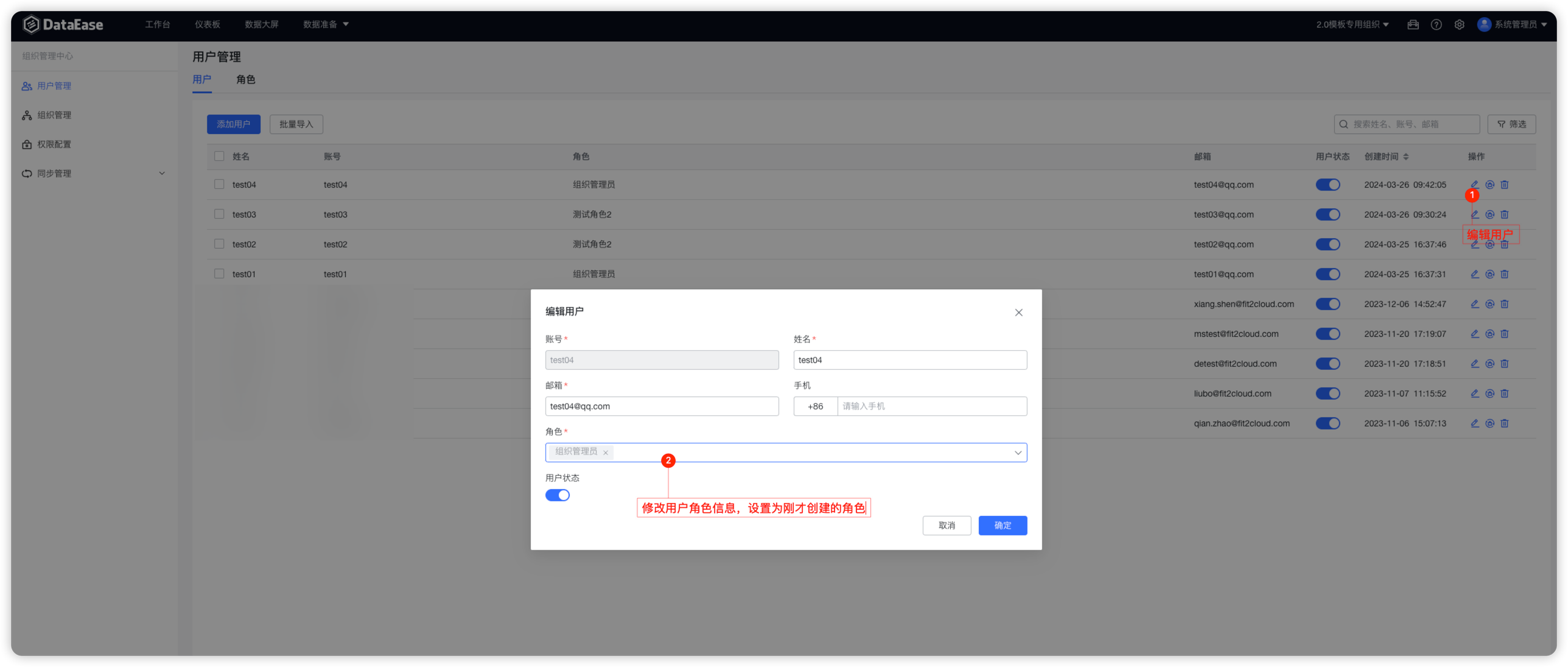This screenshot has height=667, width=1568.
Task: Click reset password icon in detest@fit2cloud.com row
Action: (1489, 364)
